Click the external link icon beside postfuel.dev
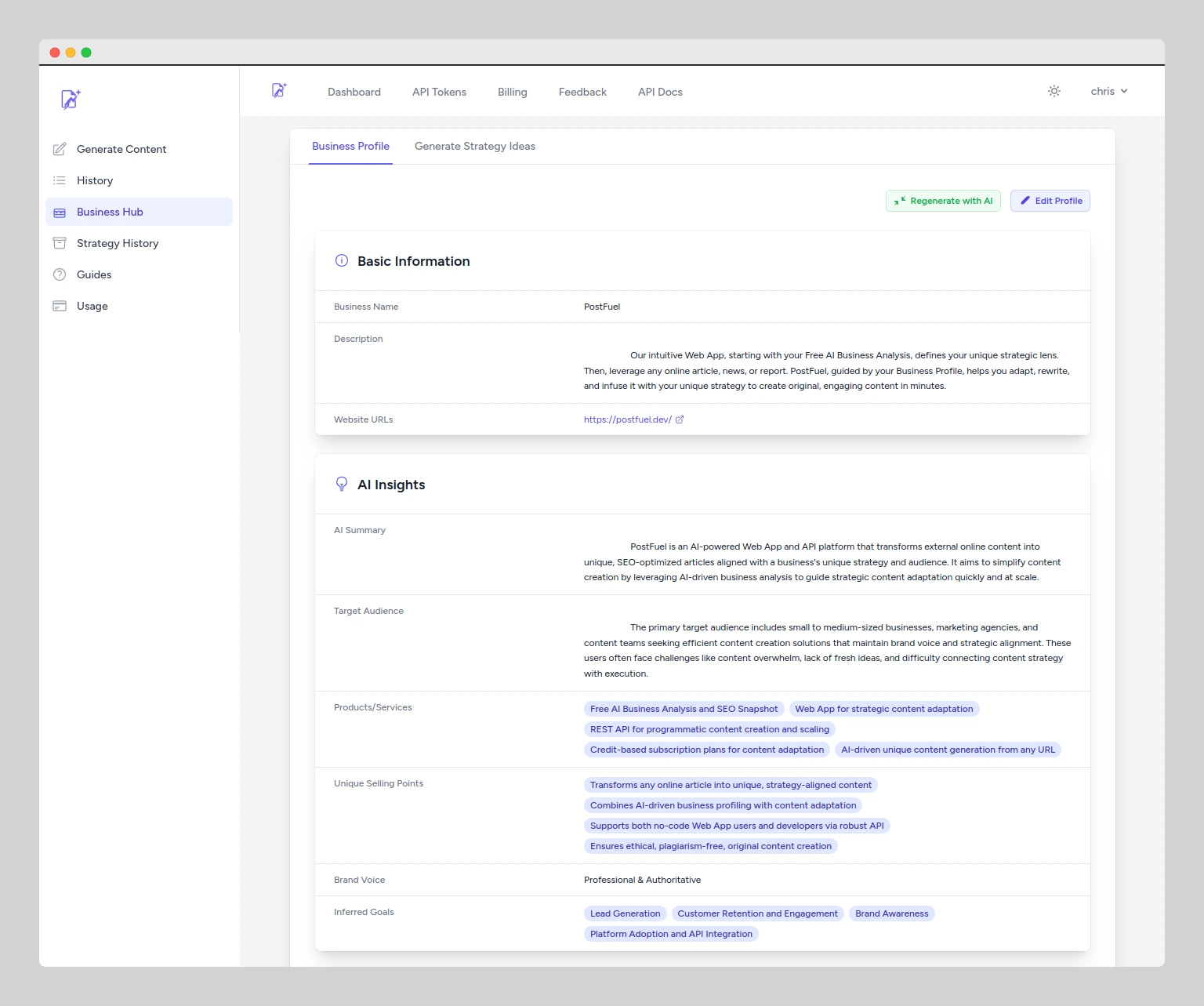 point(680,419)
